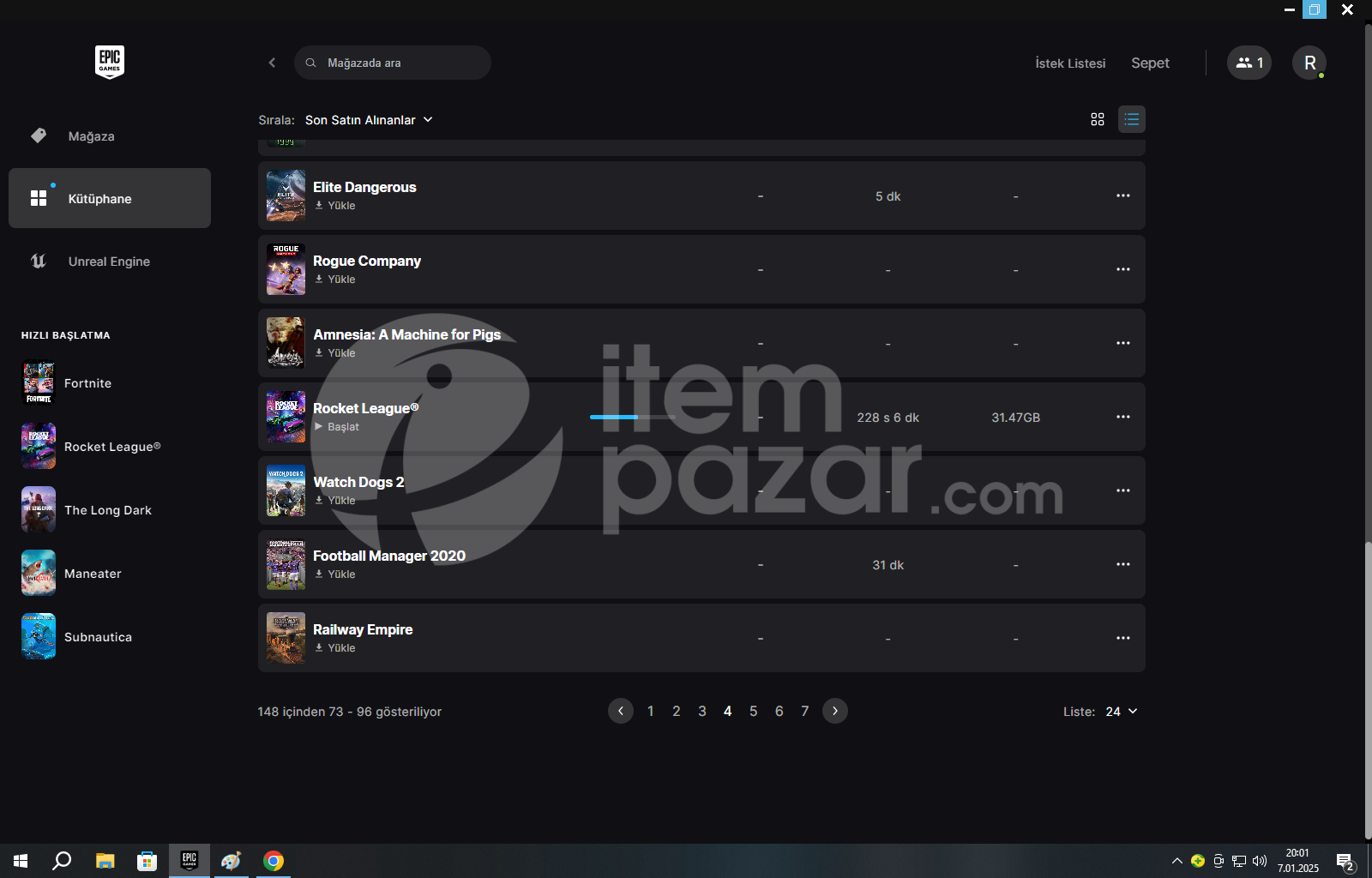Open Windows taskbar search
1372x878 pixels.
tap(62, 861)
